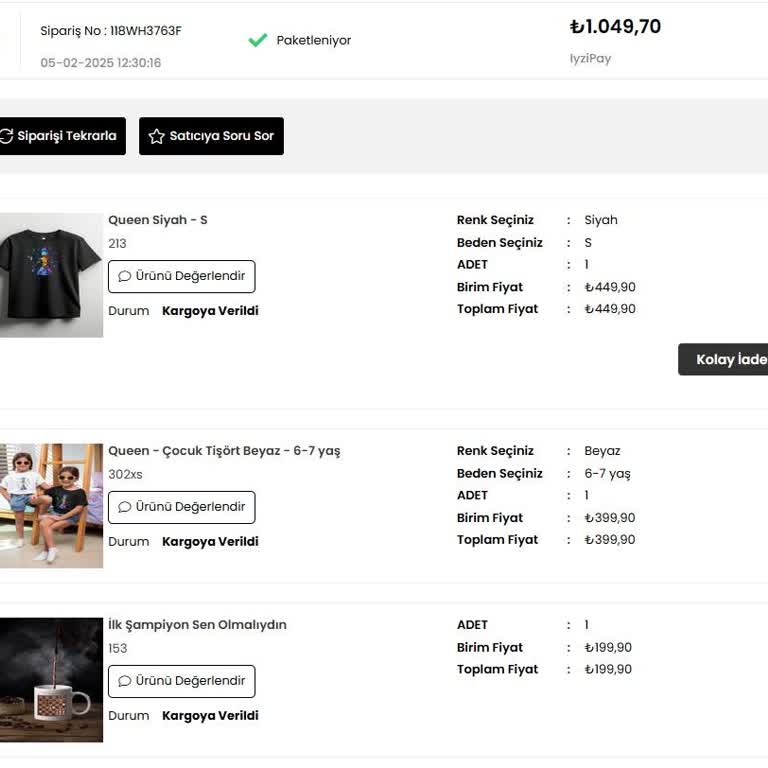768x768 pixels.
Task: Click speech bubble icon for Queen Siyah review
Action: tap(125, 276)
